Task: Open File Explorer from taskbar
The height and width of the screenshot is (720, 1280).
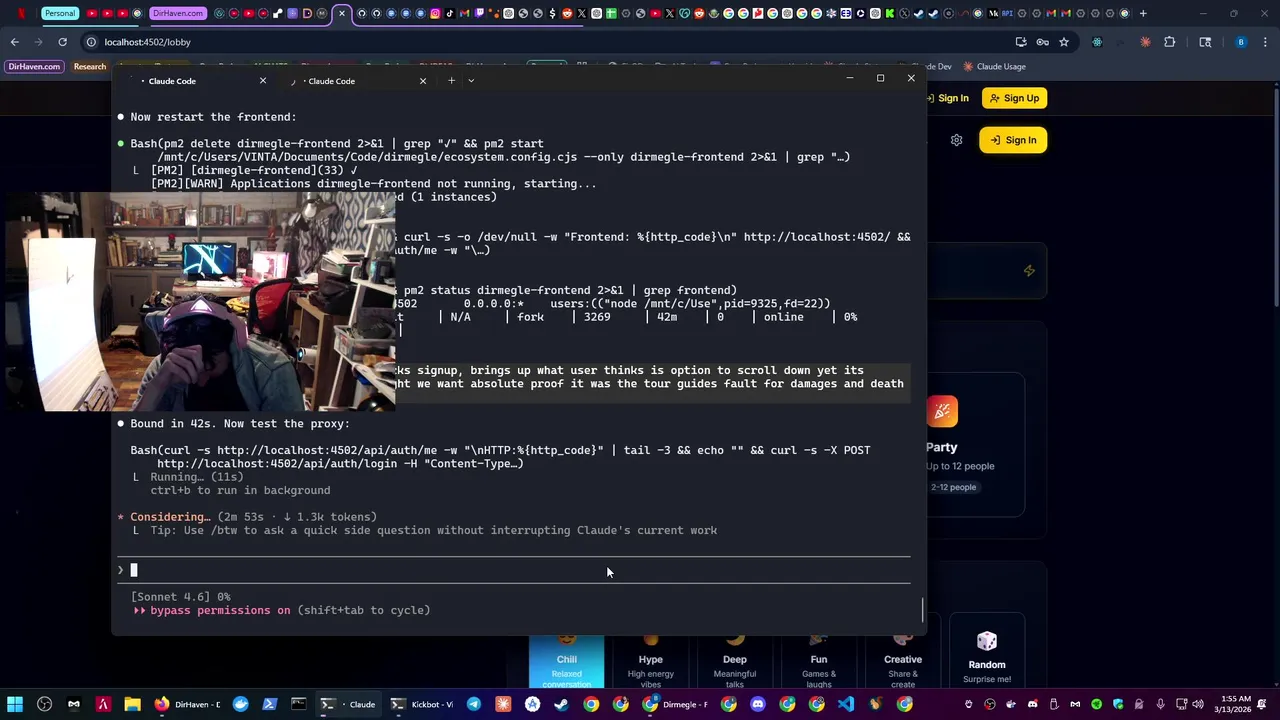Action: click(x=132, y=704)
